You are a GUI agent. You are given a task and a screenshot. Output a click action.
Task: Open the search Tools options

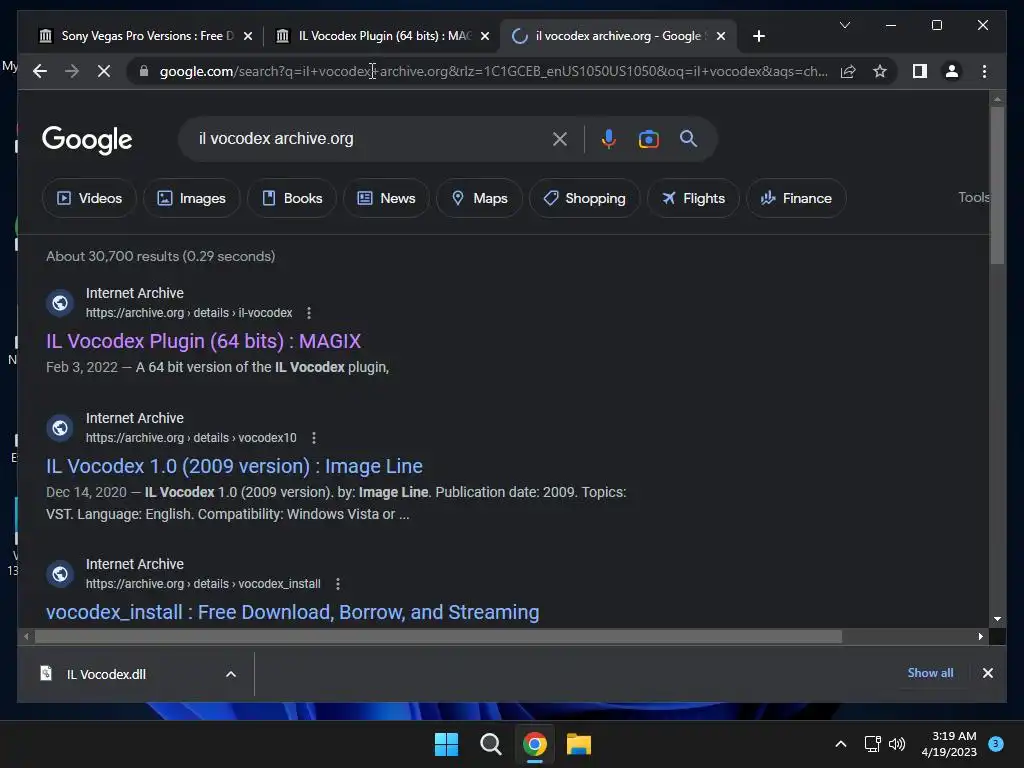(973, 197)
